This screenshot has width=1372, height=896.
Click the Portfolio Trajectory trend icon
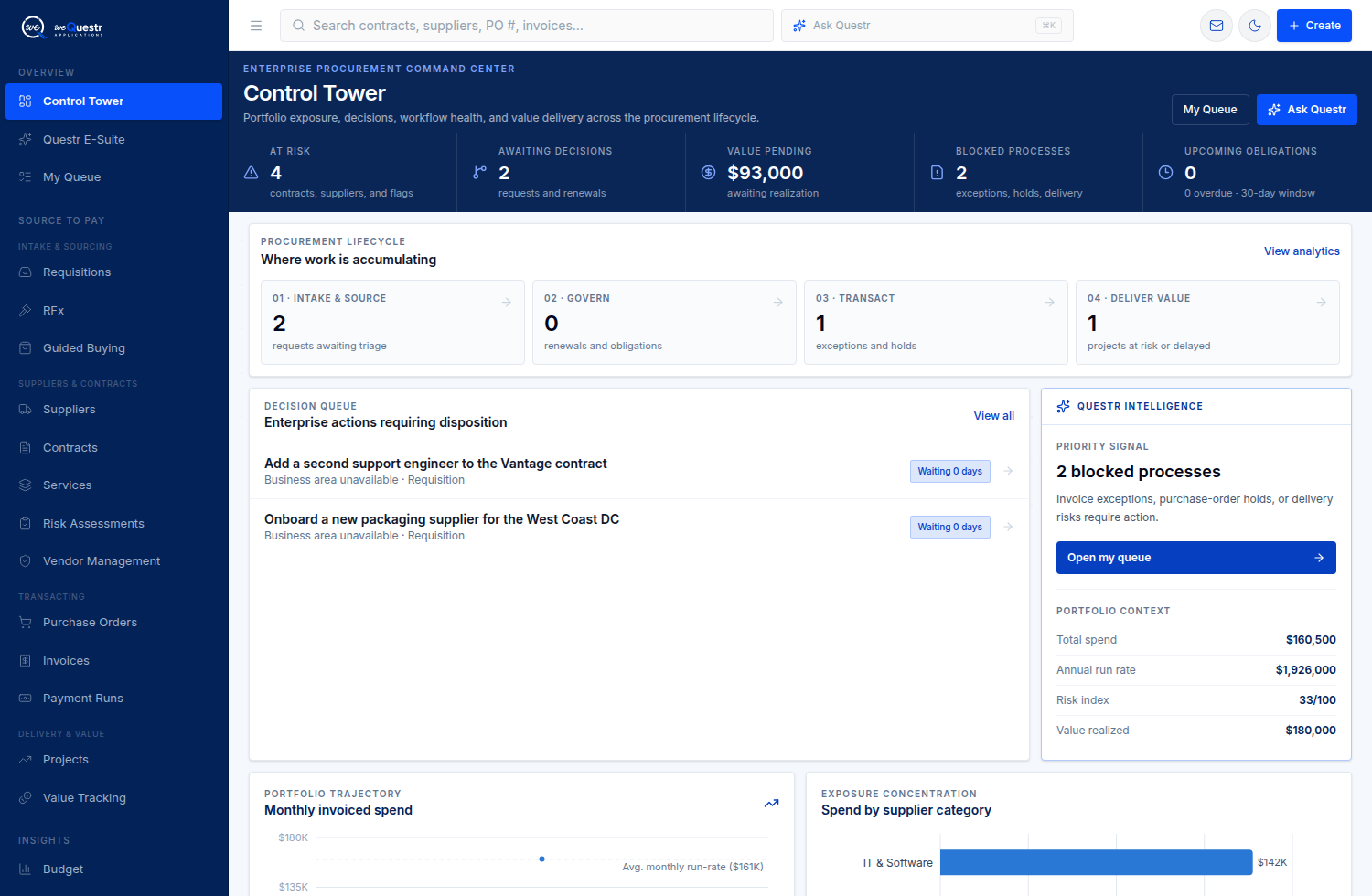772,804
